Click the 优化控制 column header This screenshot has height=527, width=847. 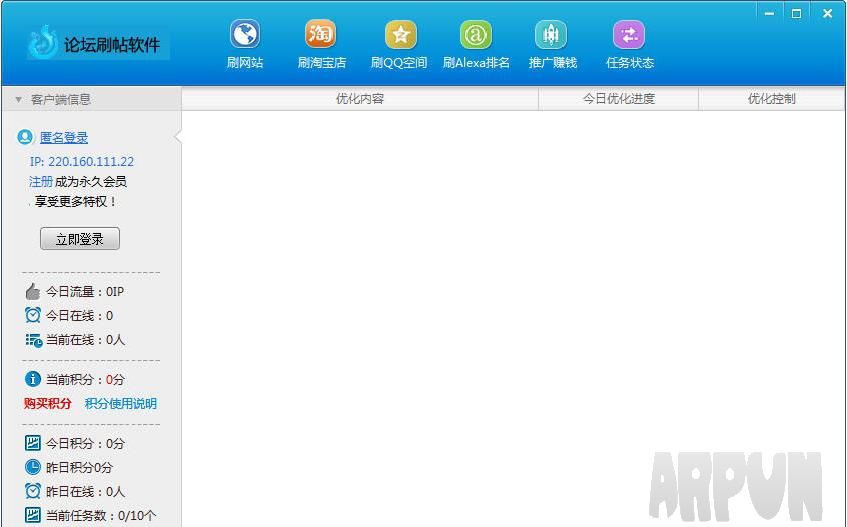771,99
